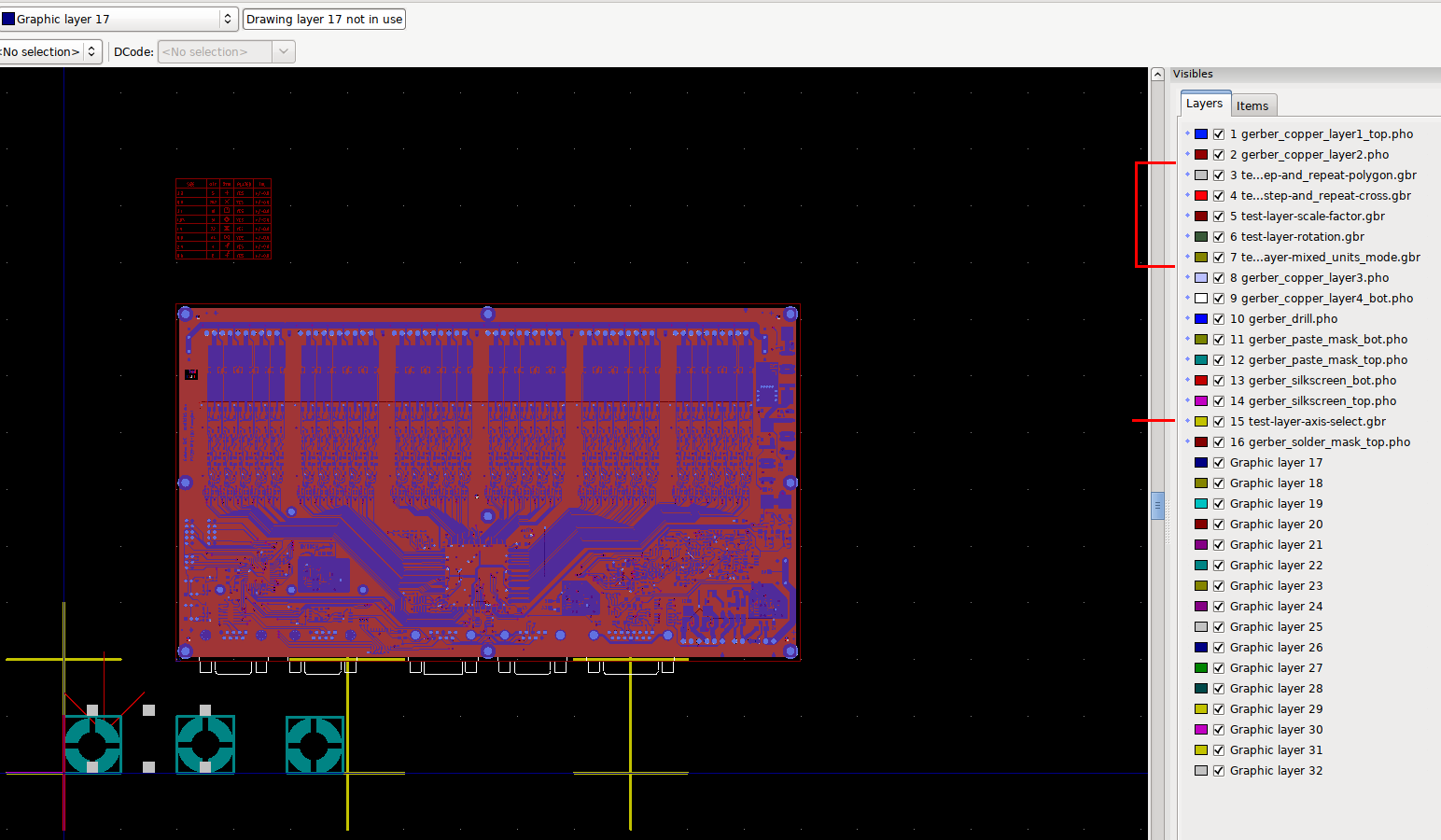Click color swatch of 2 gerber_copper_layer2.pho
This screenshot has width=1441, height=840.
[x=1201, y=155]
